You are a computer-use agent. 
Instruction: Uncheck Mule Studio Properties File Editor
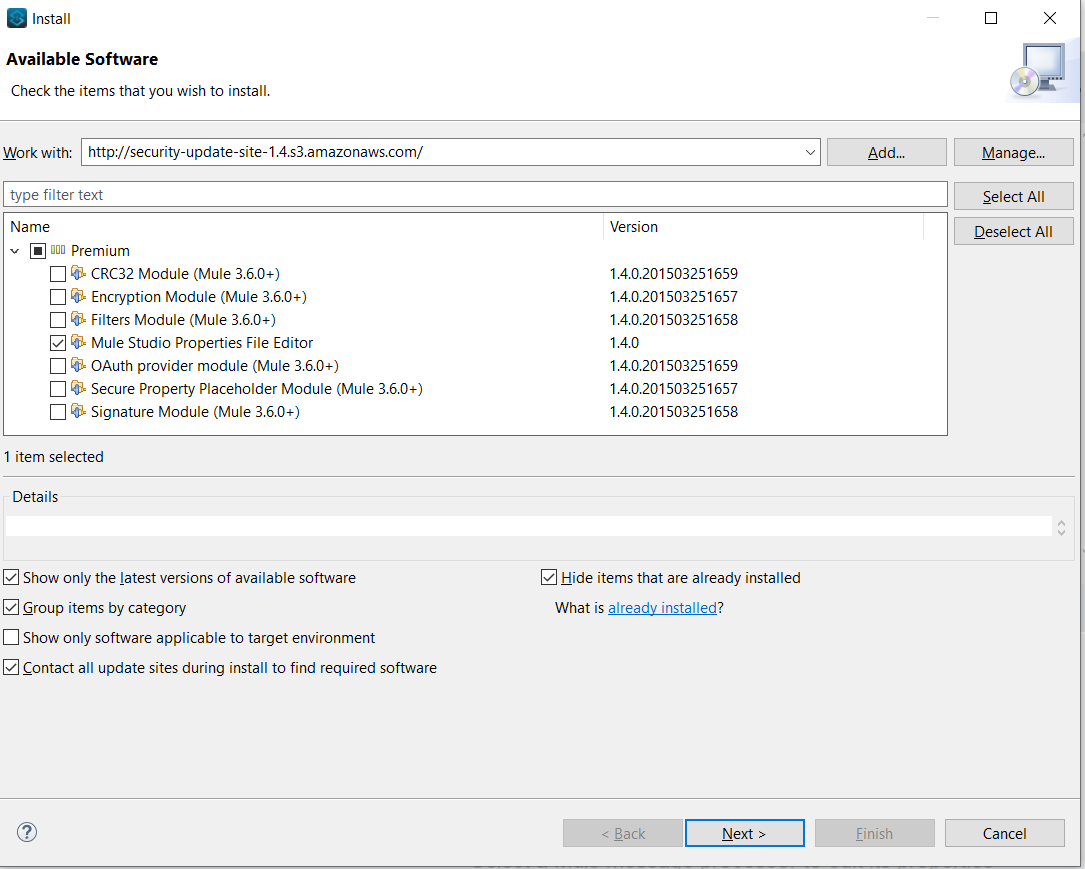57,342
